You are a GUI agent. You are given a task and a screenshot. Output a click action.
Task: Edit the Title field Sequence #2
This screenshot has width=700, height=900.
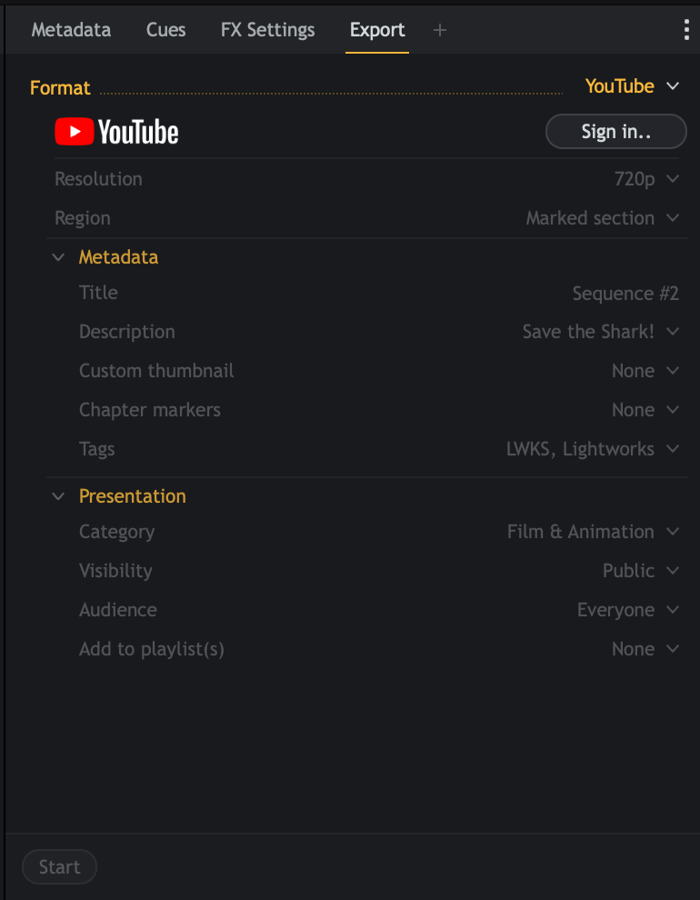click(625, 293)
